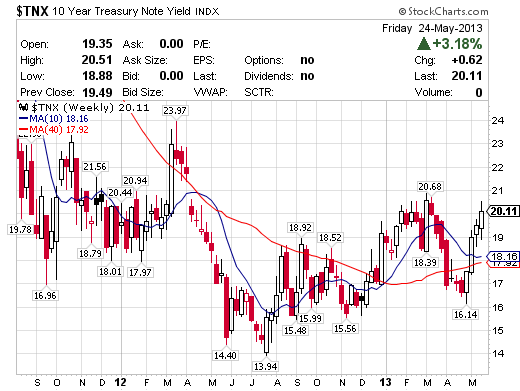Select the $TNX ticker symbol in the title
The height and width of the screenshot is (391, 520).
click(33, 11)
